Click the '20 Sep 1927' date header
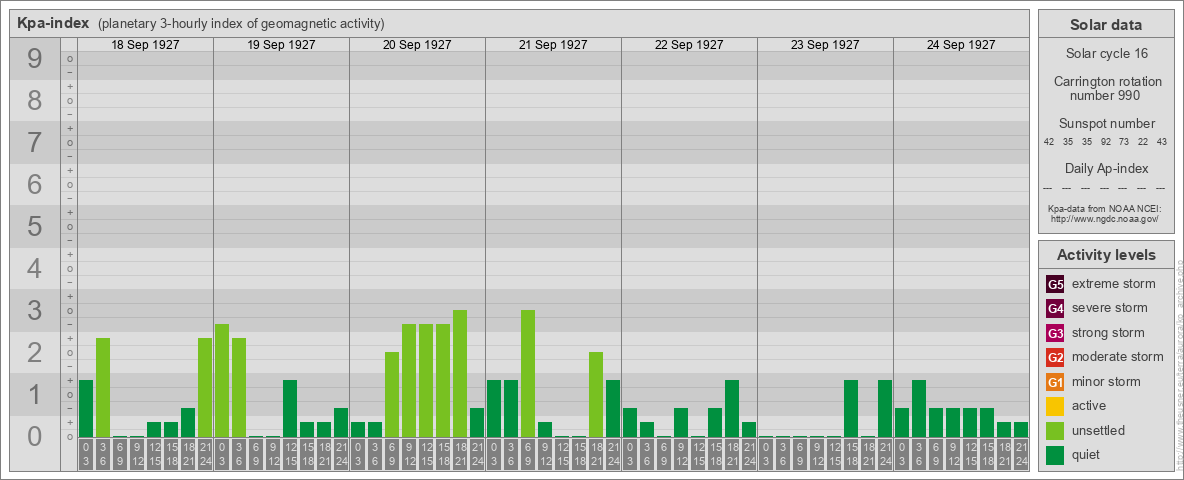The width and height of the screenshot is (1184, 480). point(417,45)
